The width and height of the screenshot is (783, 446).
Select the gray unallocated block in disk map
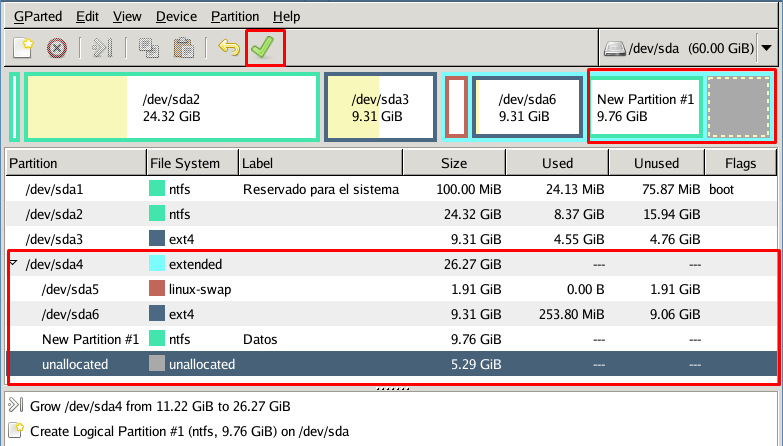[739, 107]
